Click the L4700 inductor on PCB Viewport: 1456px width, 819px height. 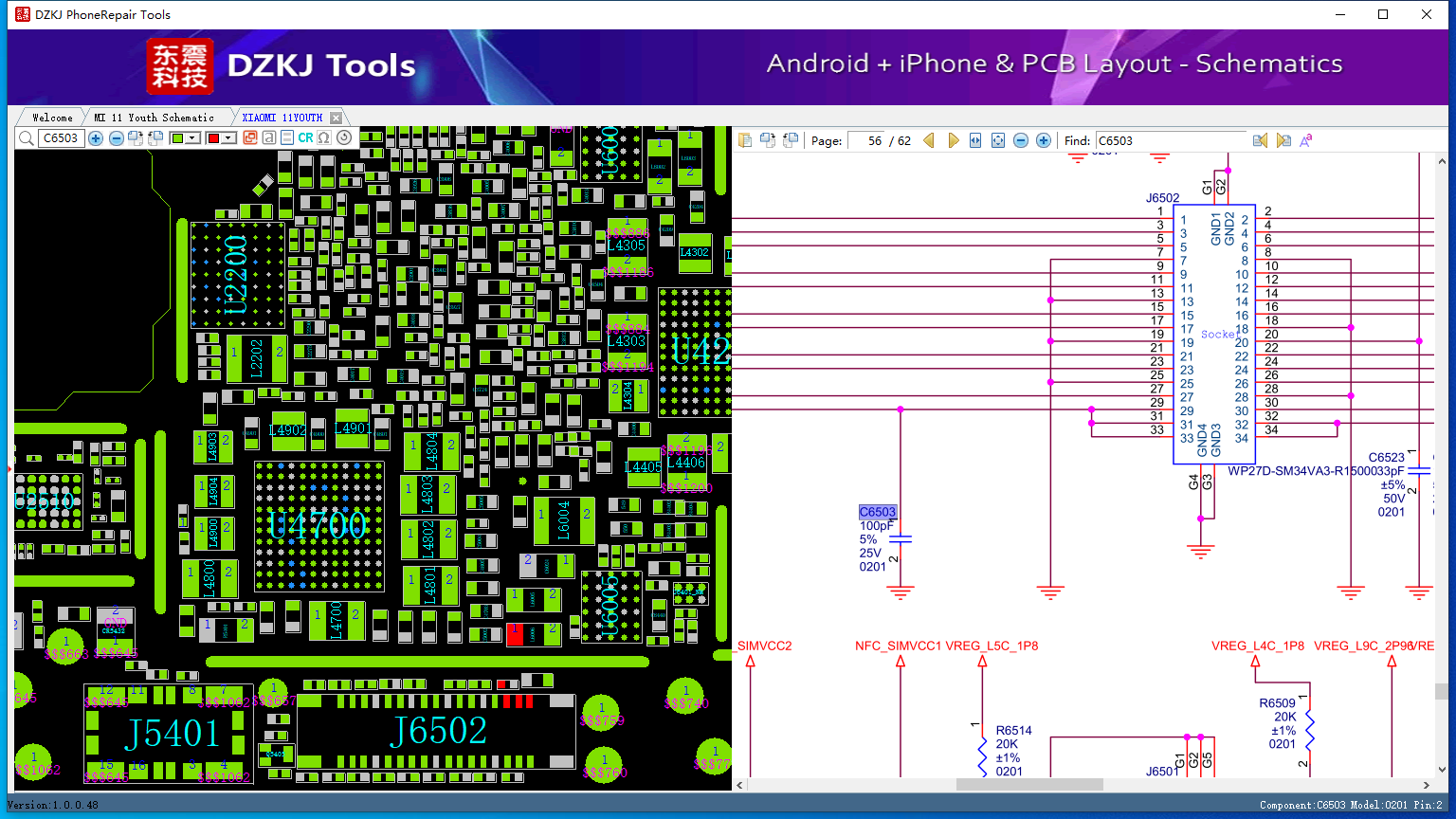tap(337, 620)
